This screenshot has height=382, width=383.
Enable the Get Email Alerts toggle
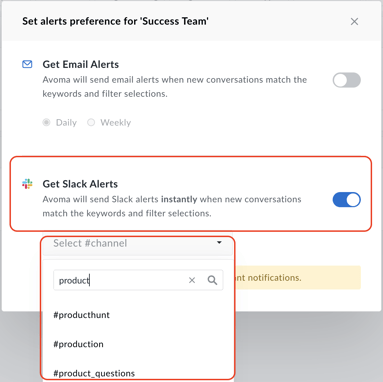click(347, 80)
